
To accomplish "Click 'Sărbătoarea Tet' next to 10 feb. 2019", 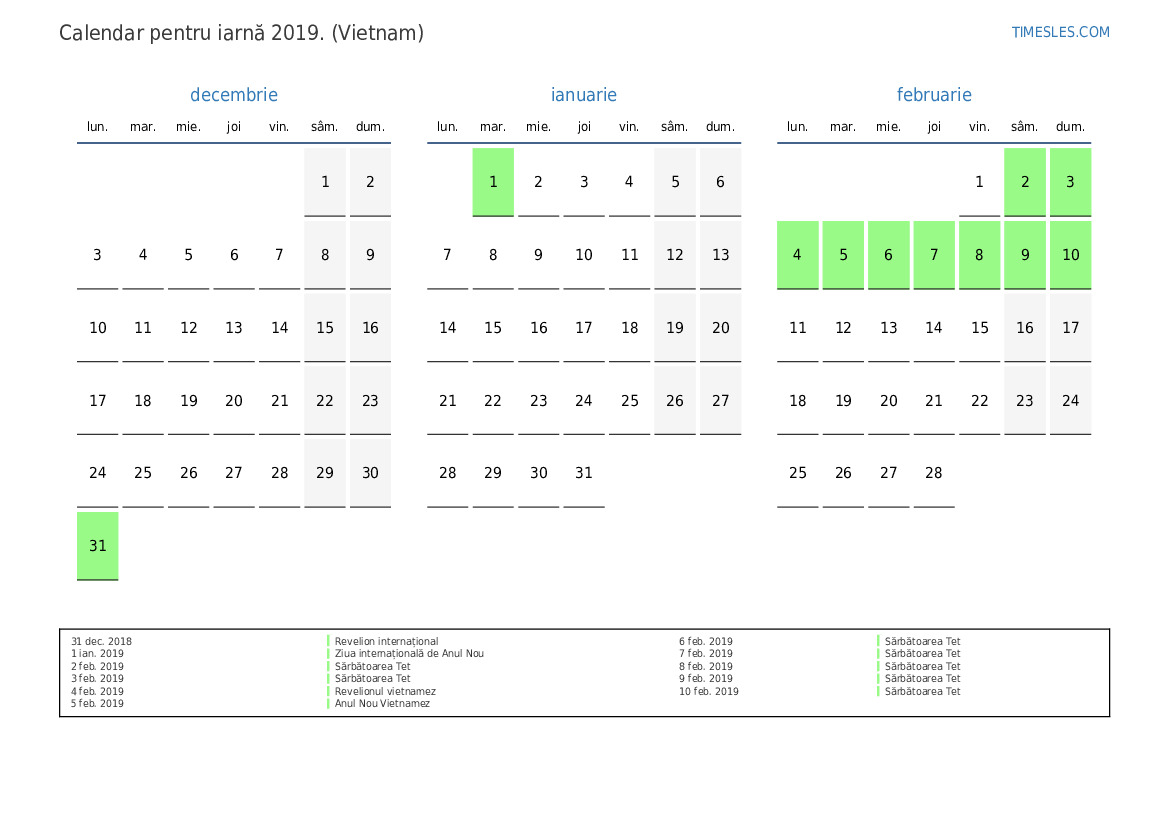I will (x=922, y=691).
